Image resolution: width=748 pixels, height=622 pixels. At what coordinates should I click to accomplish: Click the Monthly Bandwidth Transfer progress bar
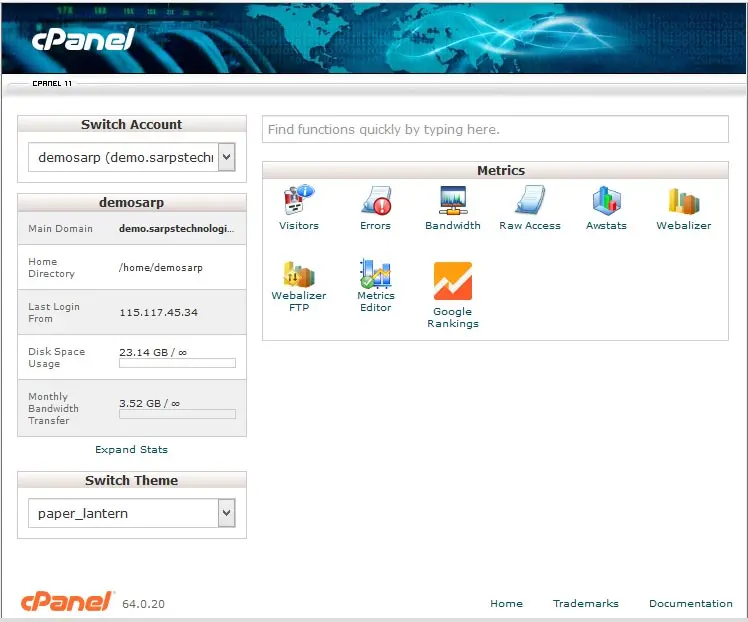pos(177,414)
